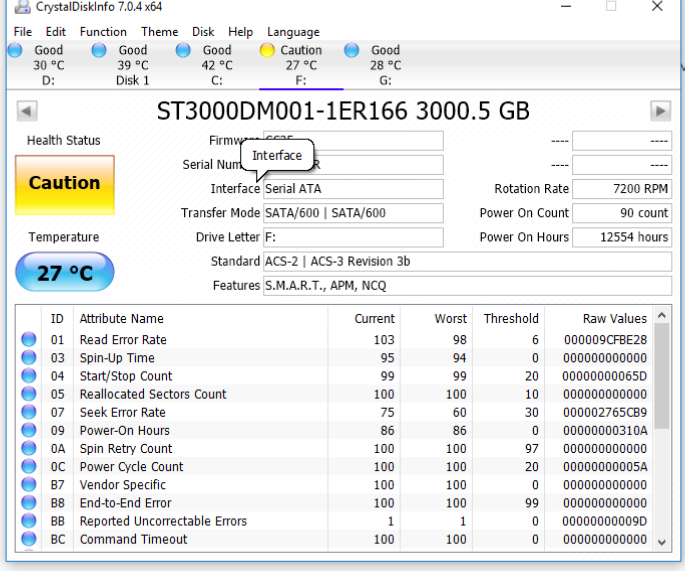Select the Disk 1 blue status orb

point(99,50)
